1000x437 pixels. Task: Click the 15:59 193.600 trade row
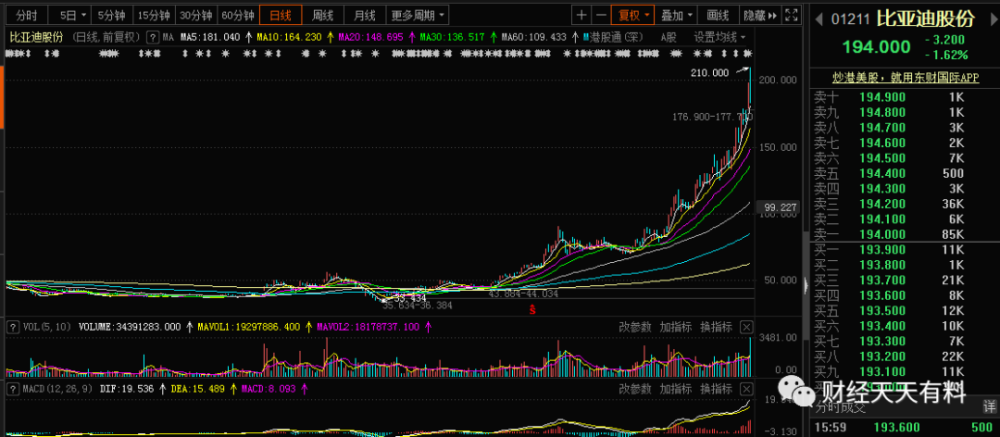pos(902,427)
